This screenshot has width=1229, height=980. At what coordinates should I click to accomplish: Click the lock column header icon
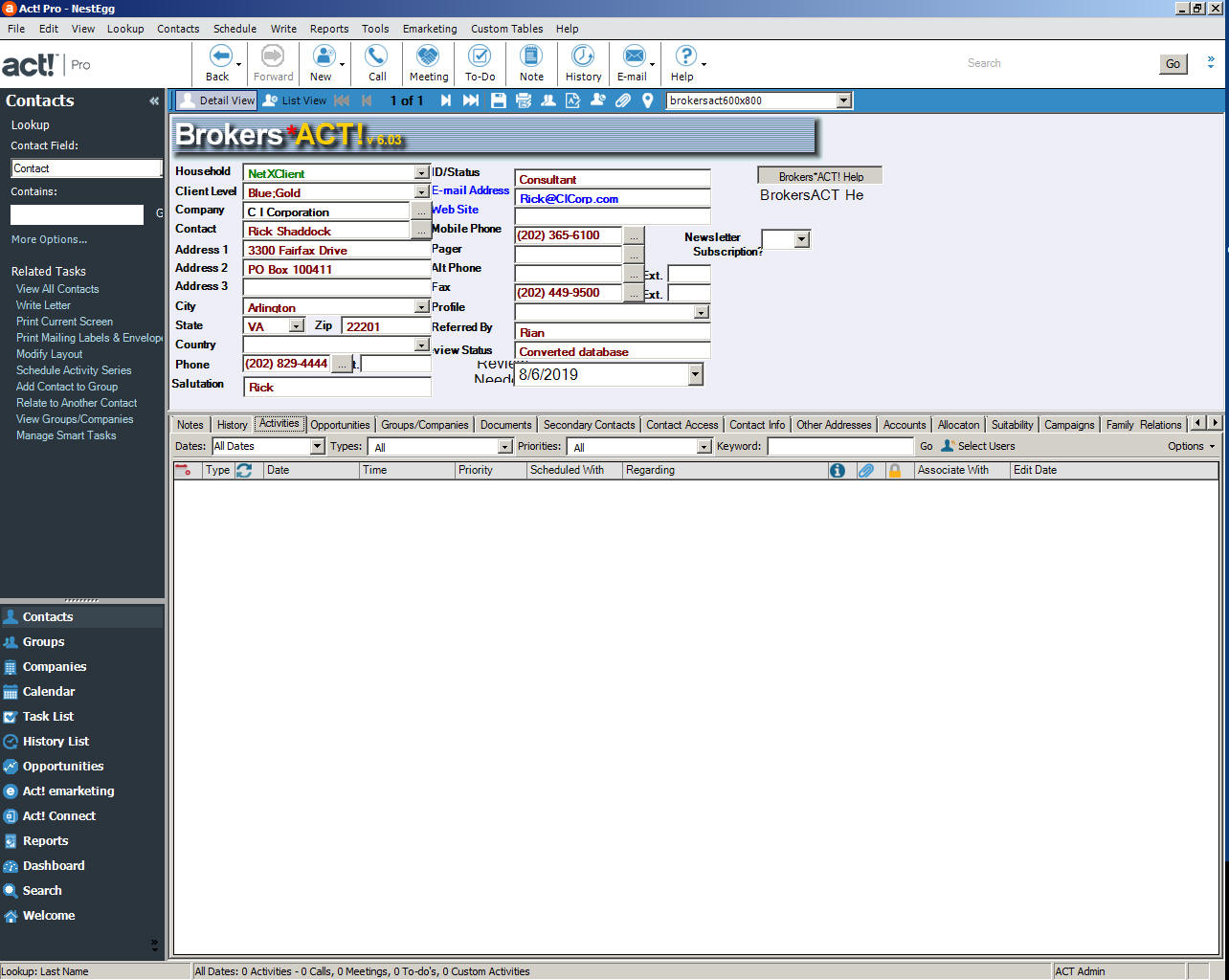pos(895,470)
